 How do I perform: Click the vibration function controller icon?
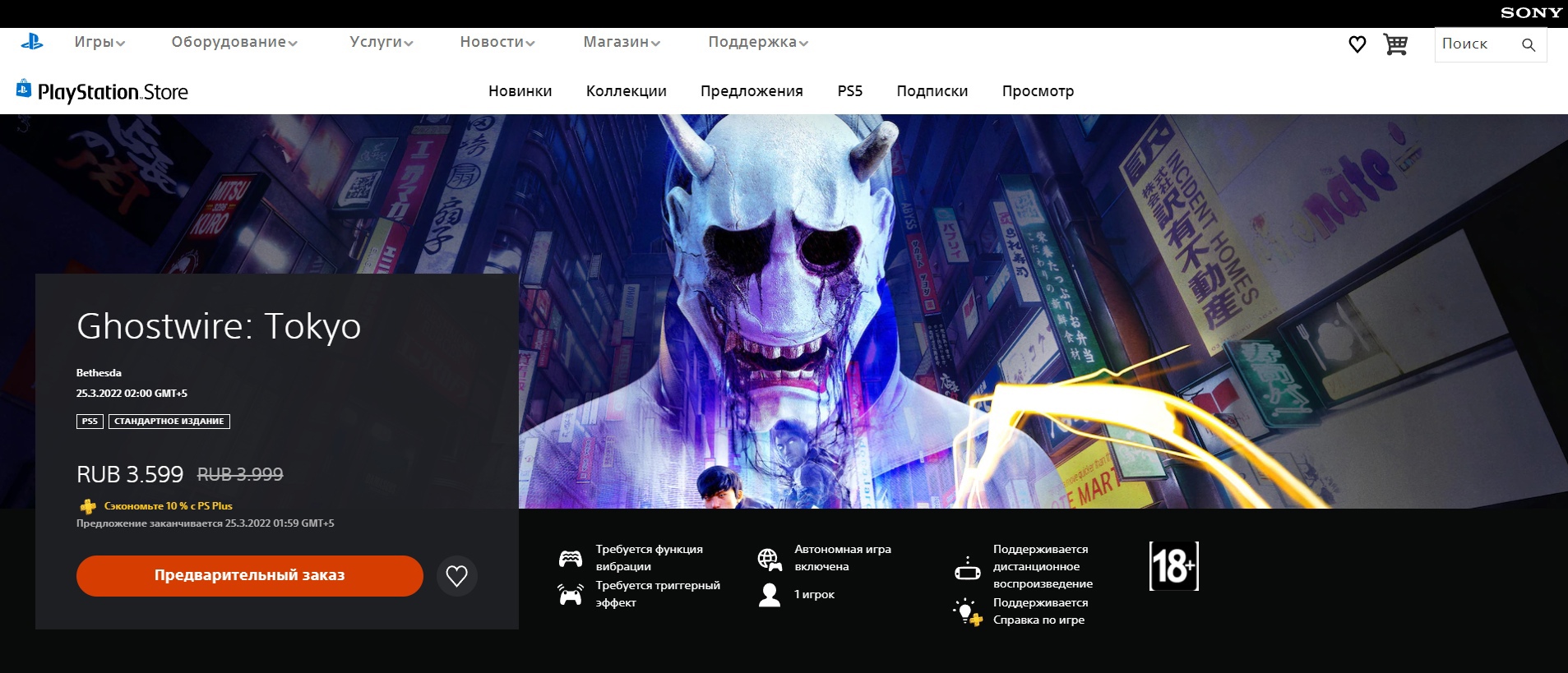tap(571, 559)
